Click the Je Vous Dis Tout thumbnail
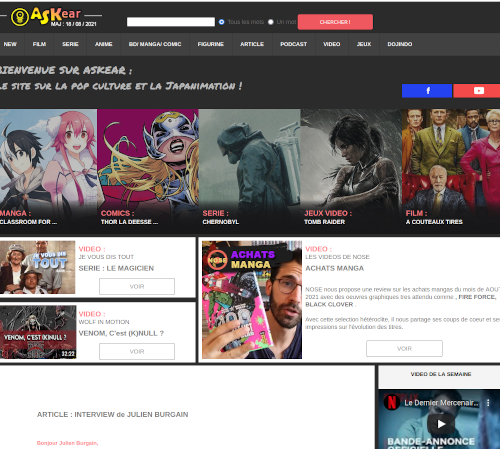The height and width of the screenshot is (450, 500). click(x=37, y=267)
